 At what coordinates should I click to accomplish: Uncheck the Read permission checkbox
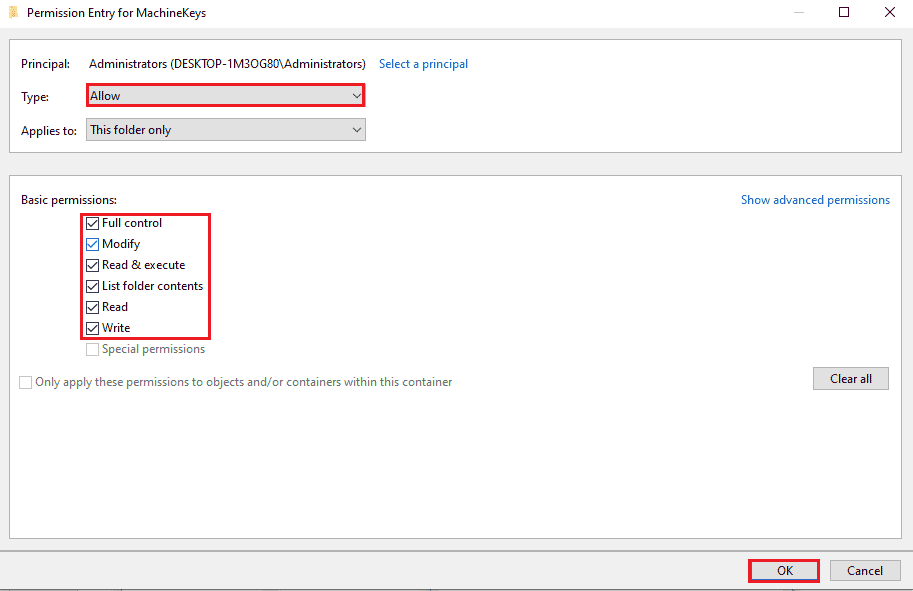[92, 307]
